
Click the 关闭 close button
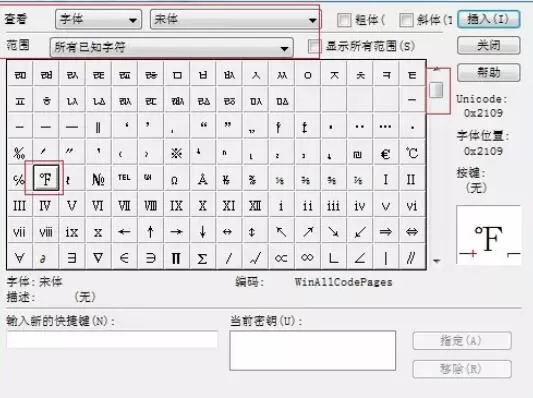488,45
